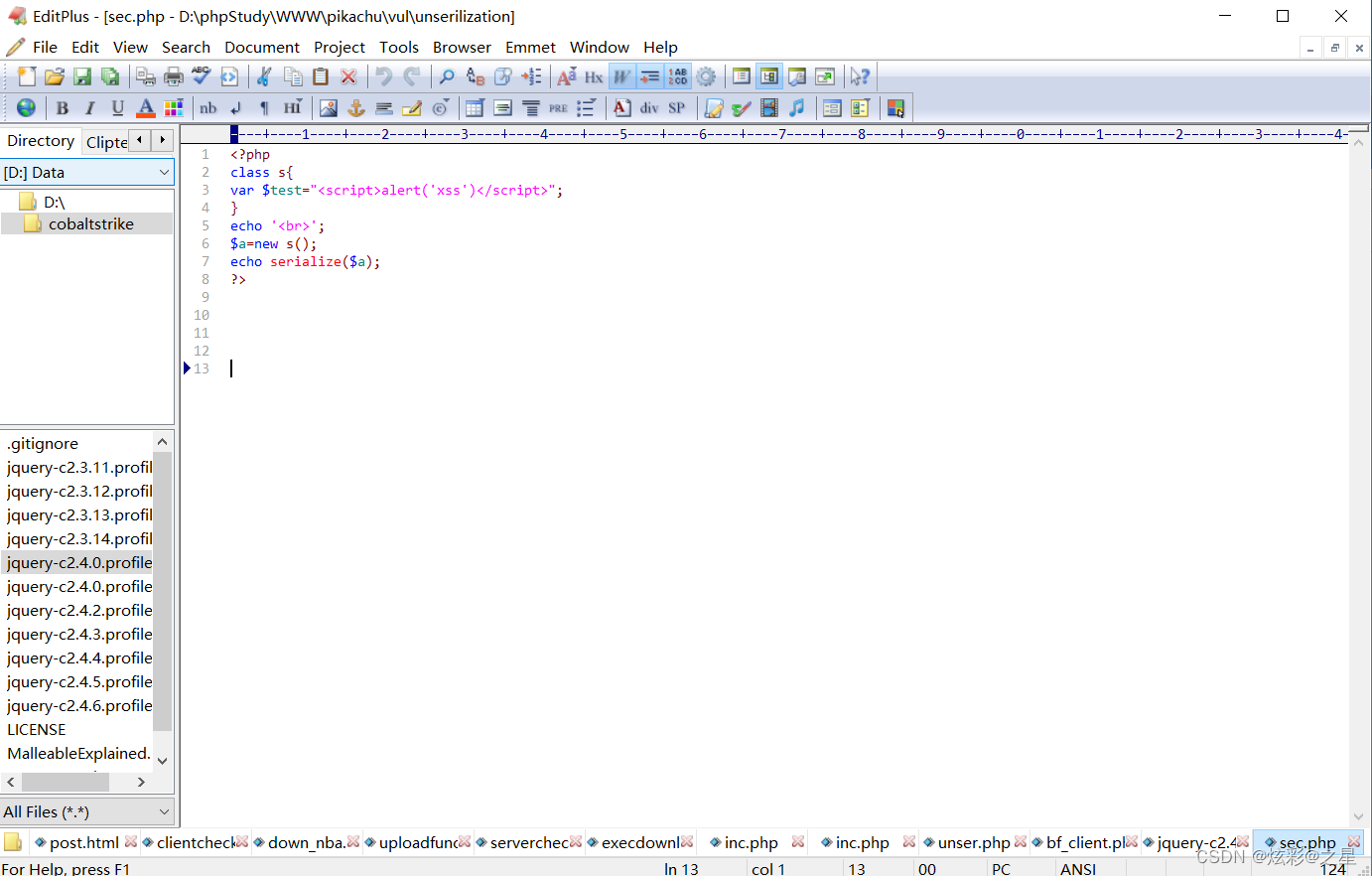Viewport: 1372px width, 876px height.
Task: Open the Go to Line tool
Action: pos(531,76)
